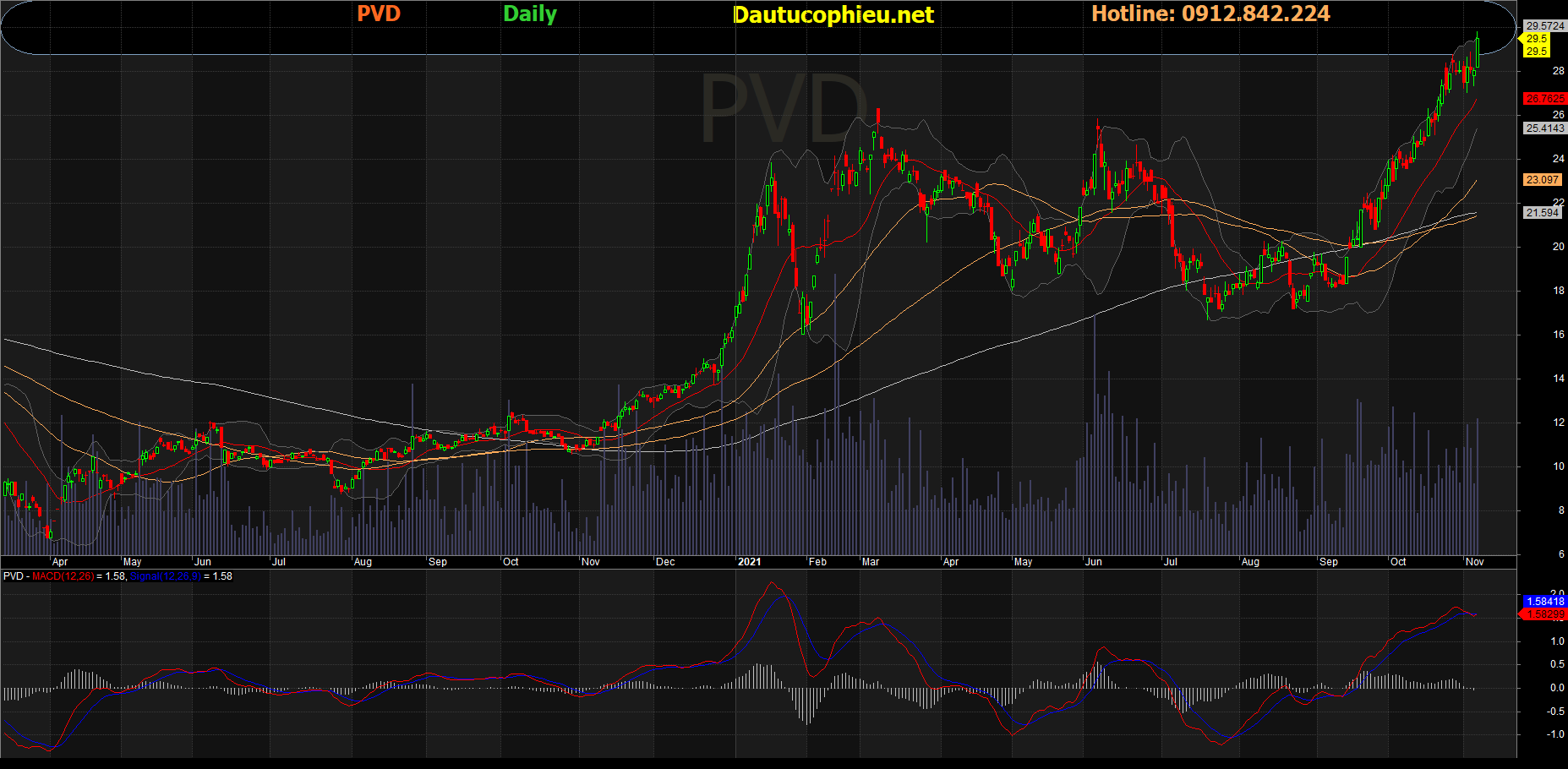The image size is (1568, 769).
Task: Select the gray 25.4143 price tag
Action: 1544,128
